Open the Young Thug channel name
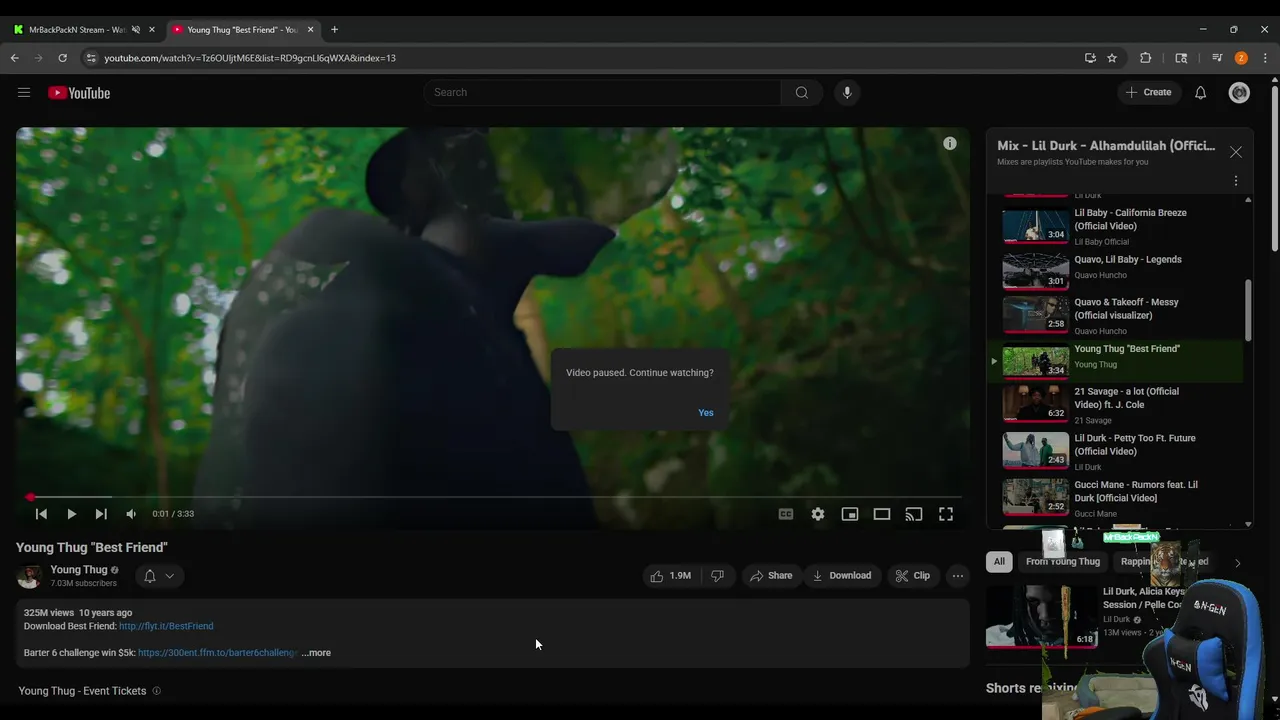The width and height of the screenshot is (1280, 720). click(79, 570)
